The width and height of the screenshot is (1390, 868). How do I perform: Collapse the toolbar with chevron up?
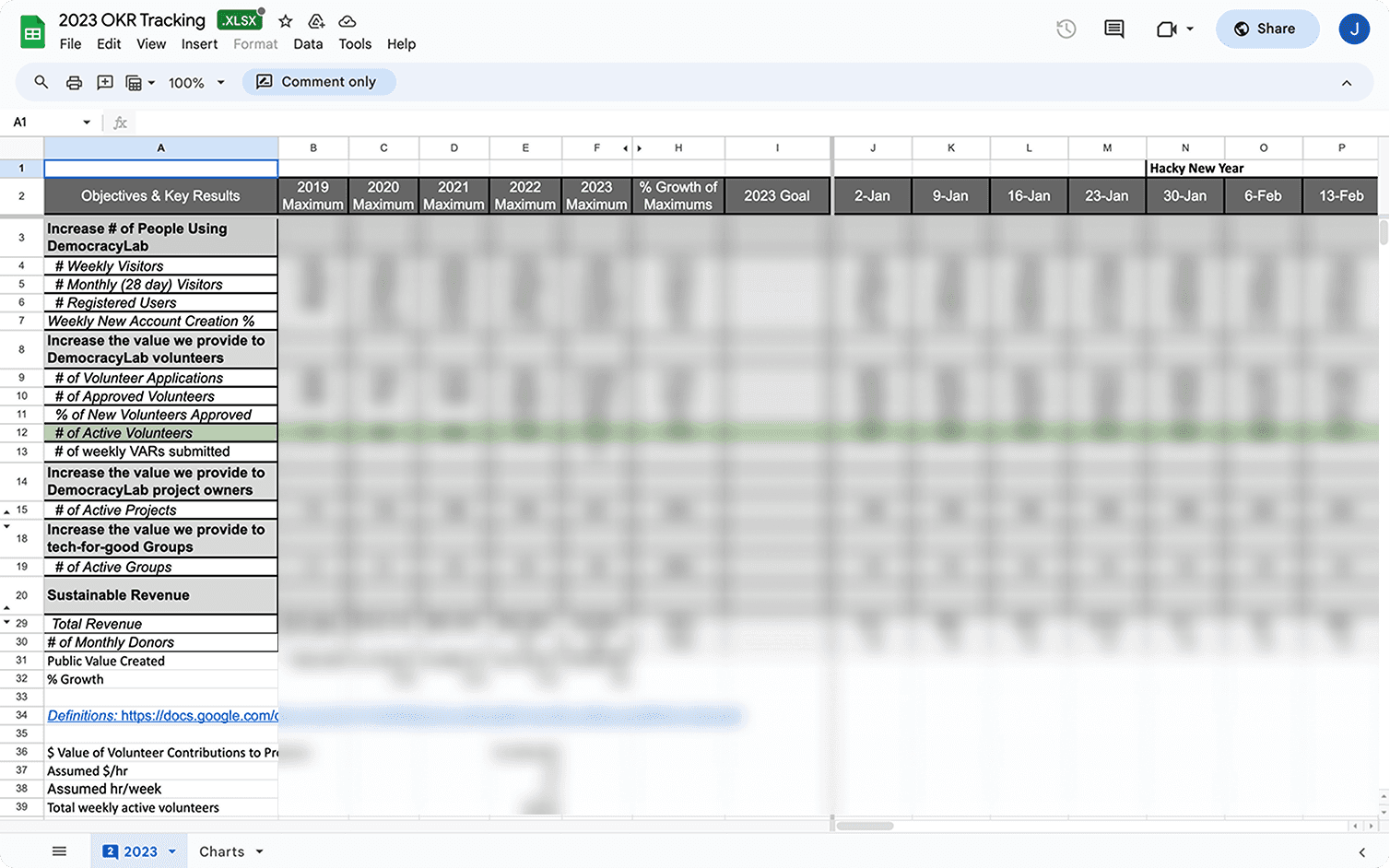pyautogui.click(x=1347, y=83)
